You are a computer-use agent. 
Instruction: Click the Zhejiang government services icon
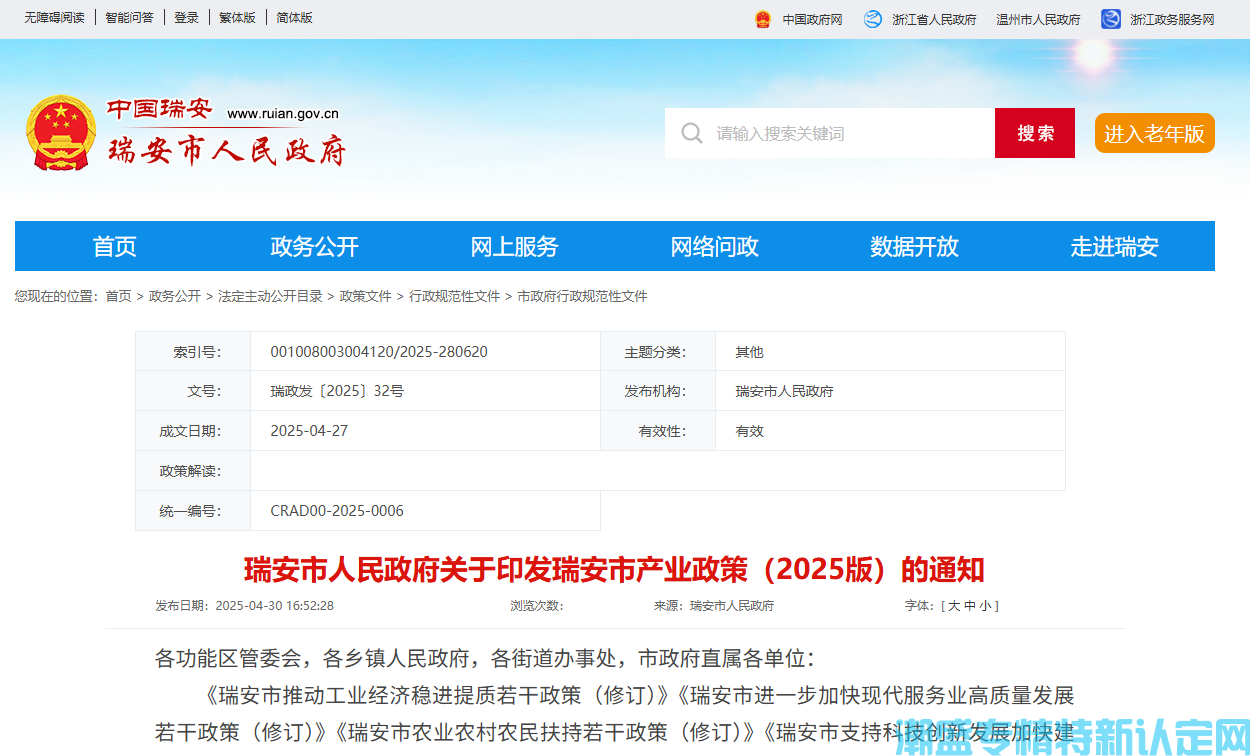1111,19
